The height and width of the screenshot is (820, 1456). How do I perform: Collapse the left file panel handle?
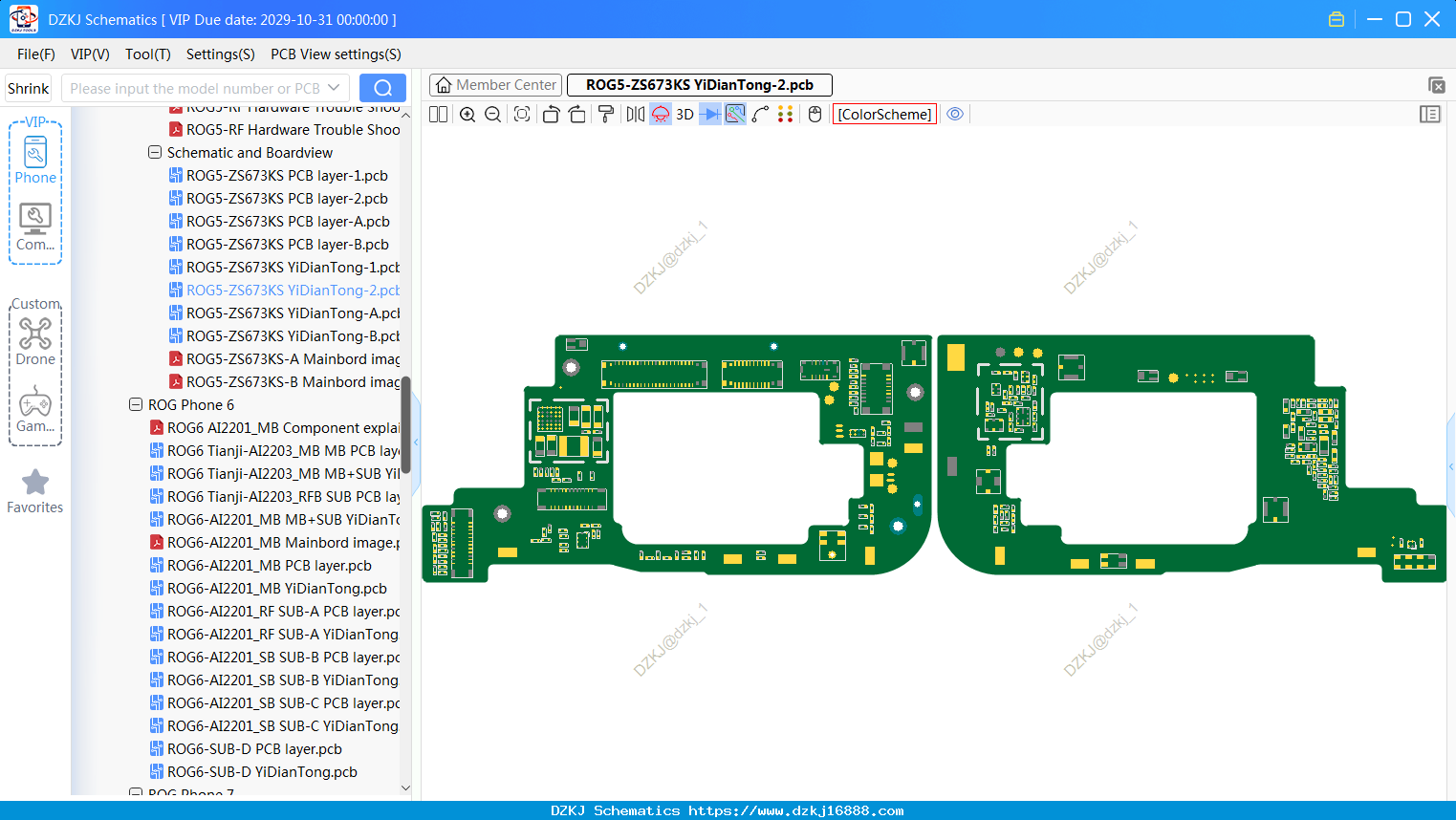pyautogui.click(x=416, y=442)
